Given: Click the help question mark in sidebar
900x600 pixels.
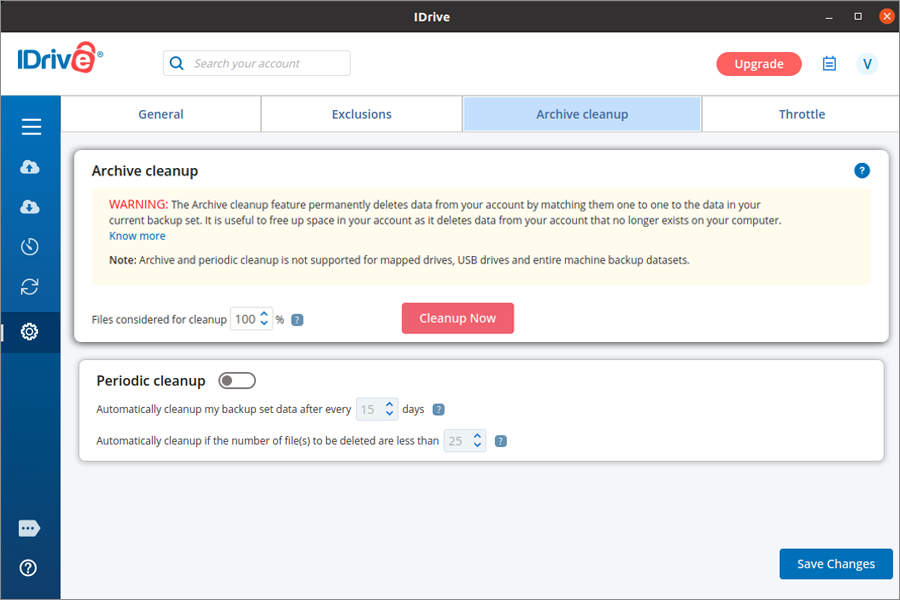Looking at the screenshot, I should pyautogui.click(x=29, y=568).
